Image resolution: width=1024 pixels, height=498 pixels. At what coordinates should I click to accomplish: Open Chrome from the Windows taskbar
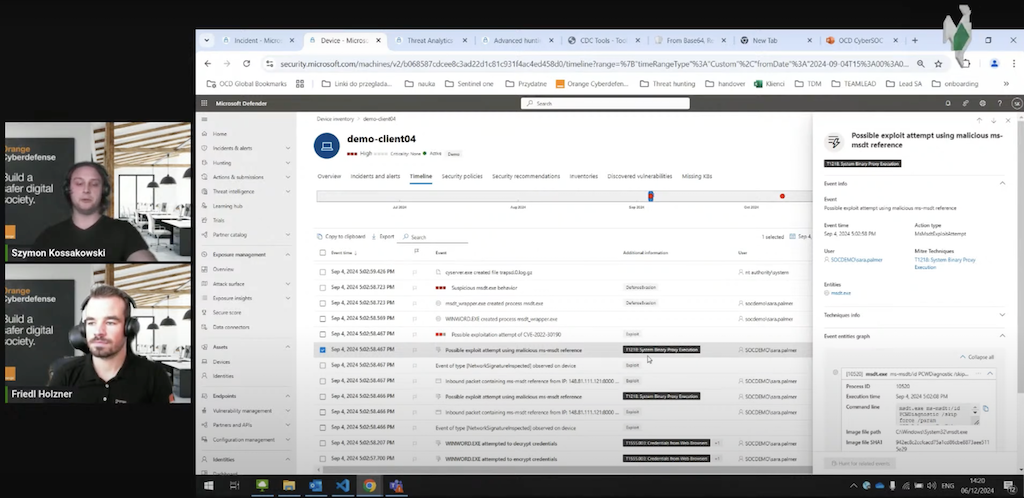369,486
